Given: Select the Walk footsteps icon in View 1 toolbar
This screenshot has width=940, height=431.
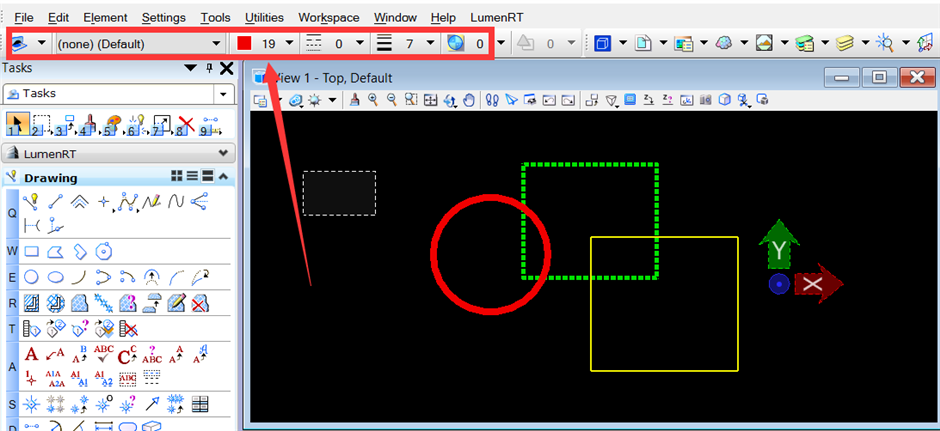Looking at the screenshot, I should tap(492, 100).
